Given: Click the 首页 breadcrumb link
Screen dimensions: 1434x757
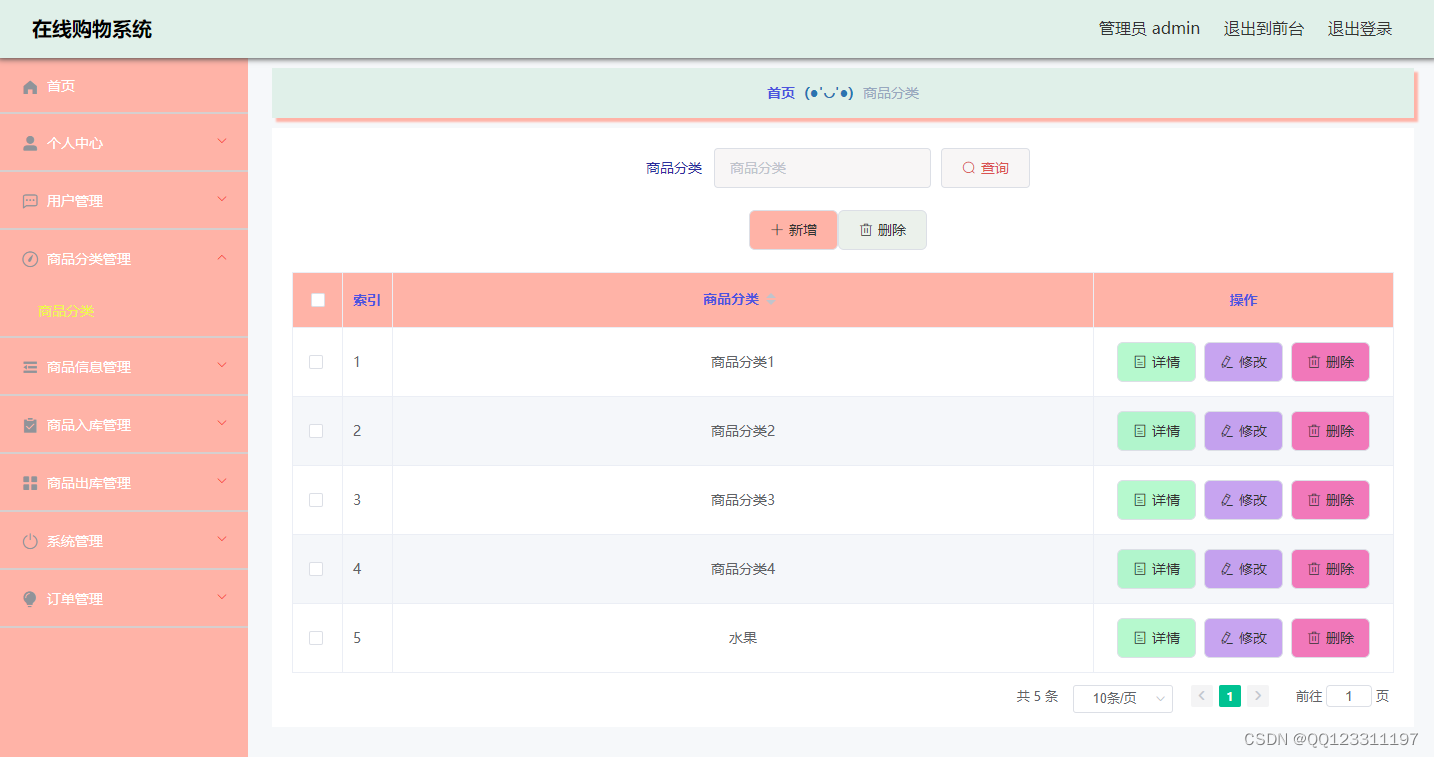Looking at the screenshot, I should pyautogui.click(x=781, y=93).
